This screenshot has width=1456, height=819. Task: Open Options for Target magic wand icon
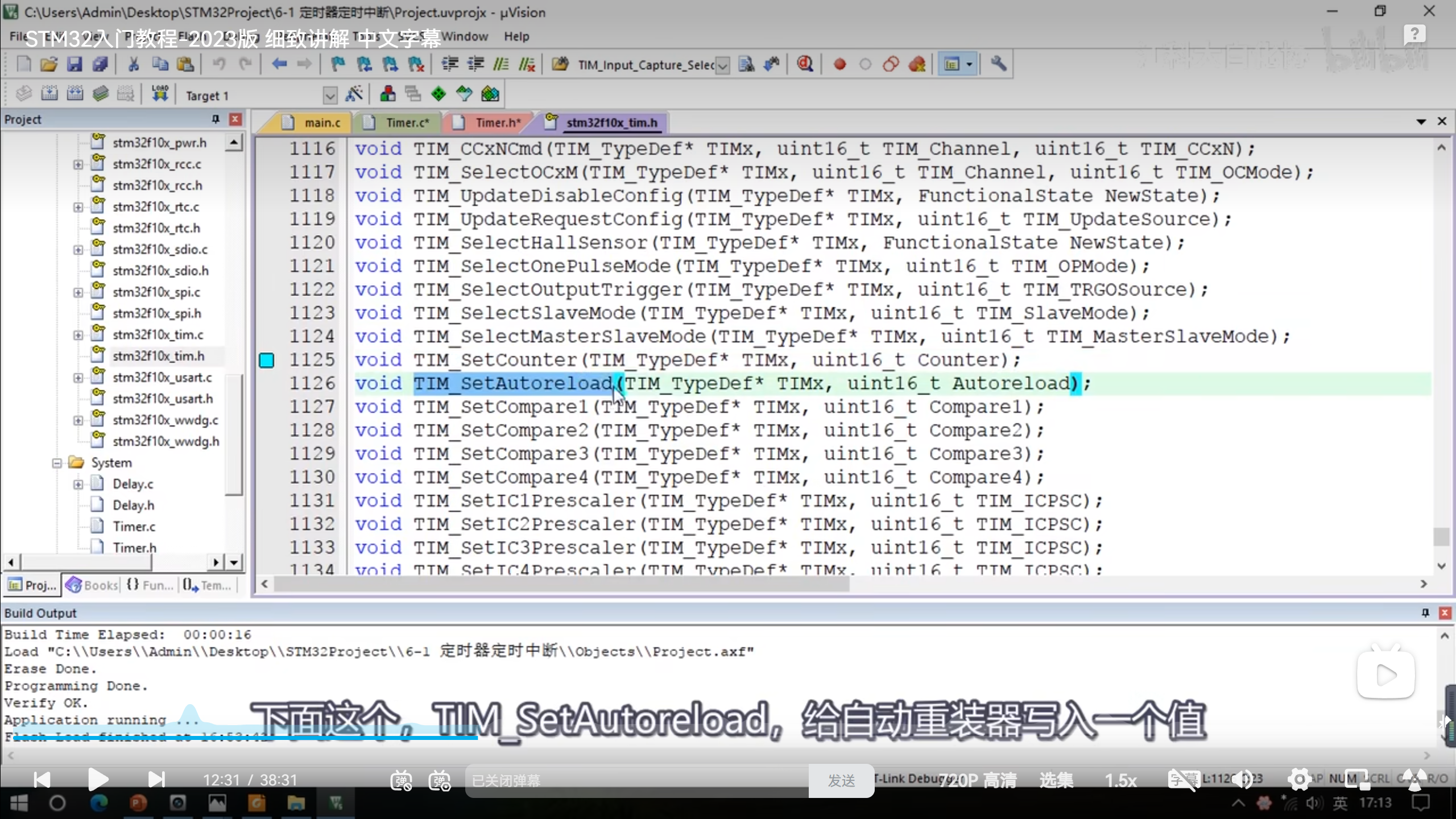coord(354,94)
